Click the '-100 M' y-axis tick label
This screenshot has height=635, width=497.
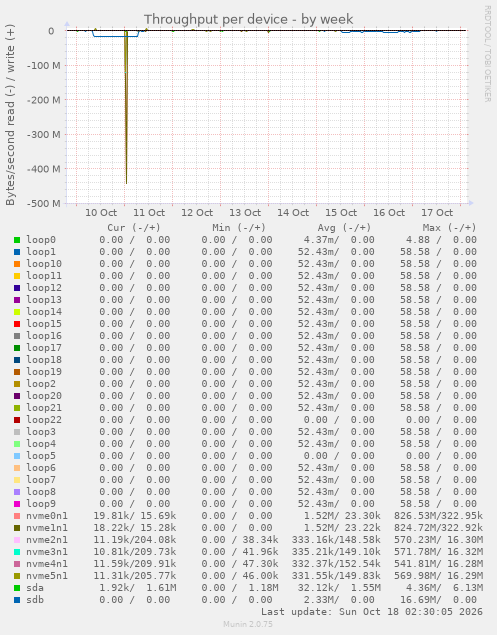[44, 66]
